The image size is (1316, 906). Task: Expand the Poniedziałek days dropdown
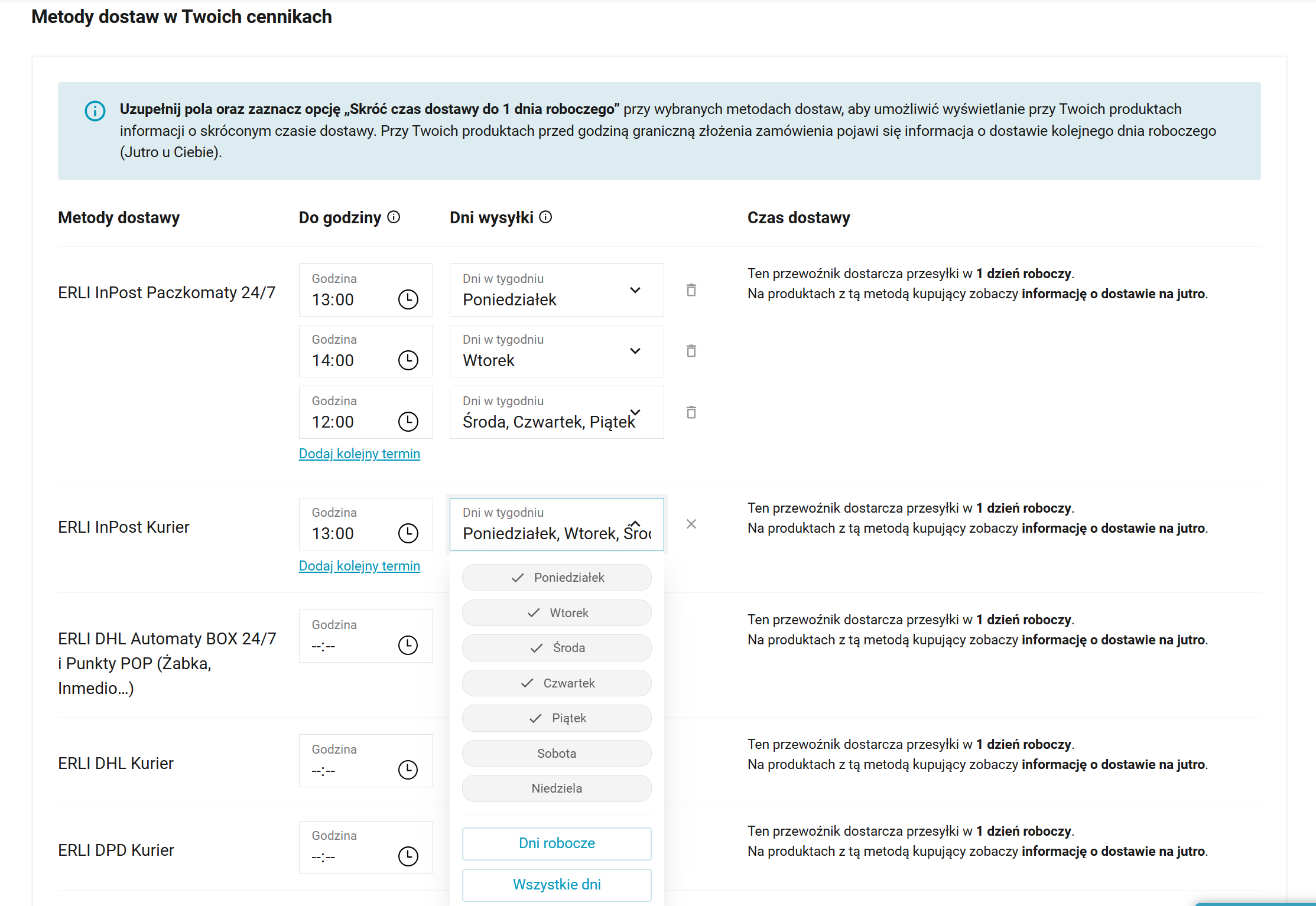[x=635, y=290]
